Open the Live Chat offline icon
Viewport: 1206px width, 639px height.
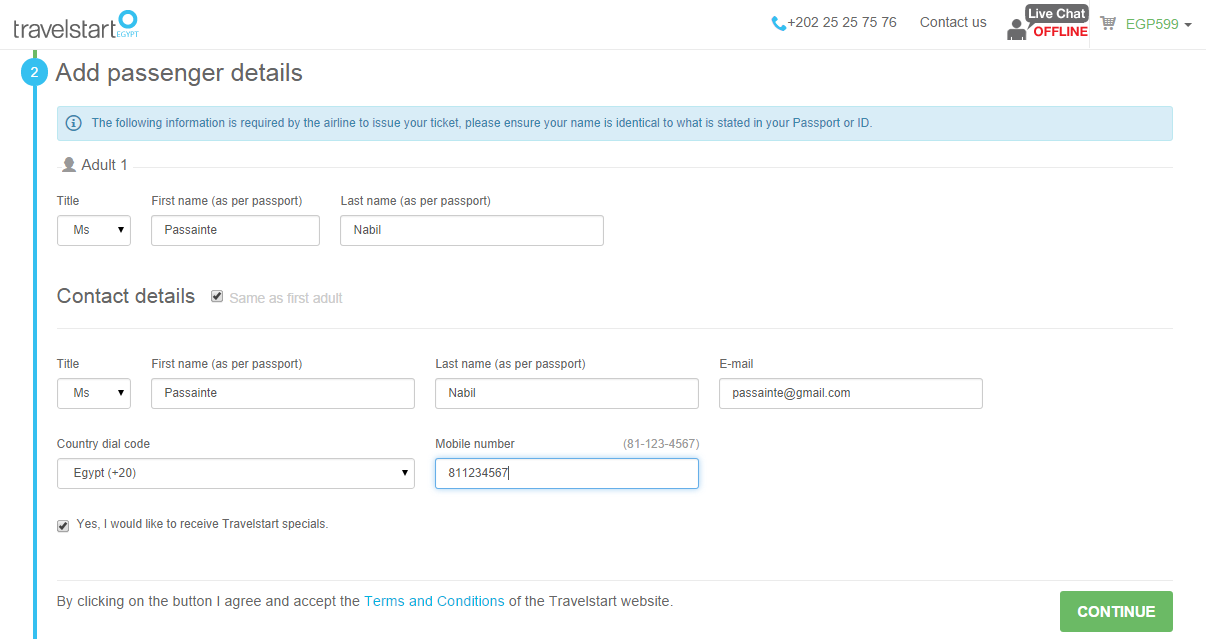coord(1047,23)
